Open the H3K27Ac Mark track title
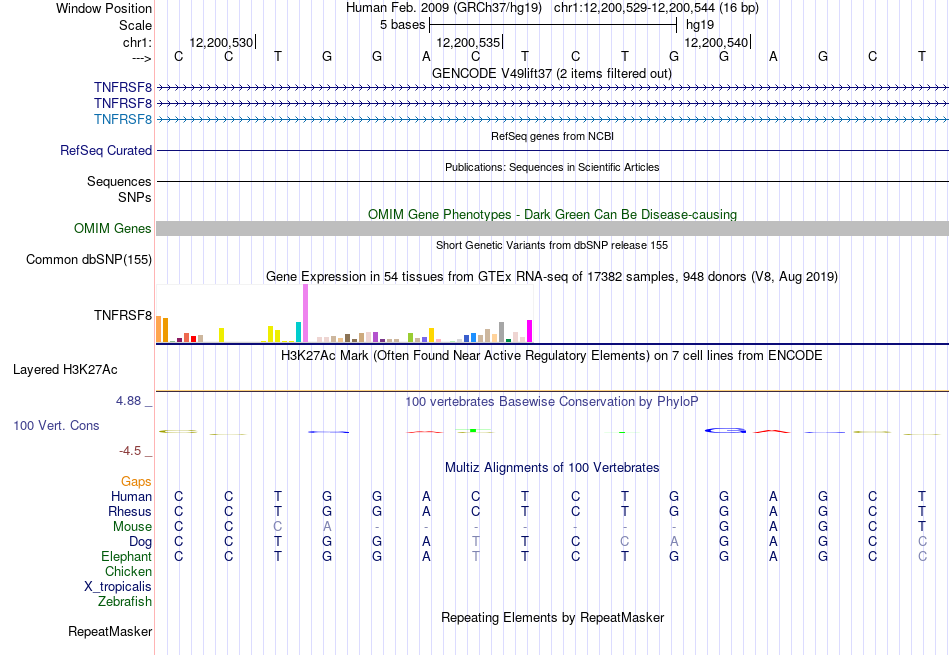This screenshot has width=950, height=655. coord(551,355)
